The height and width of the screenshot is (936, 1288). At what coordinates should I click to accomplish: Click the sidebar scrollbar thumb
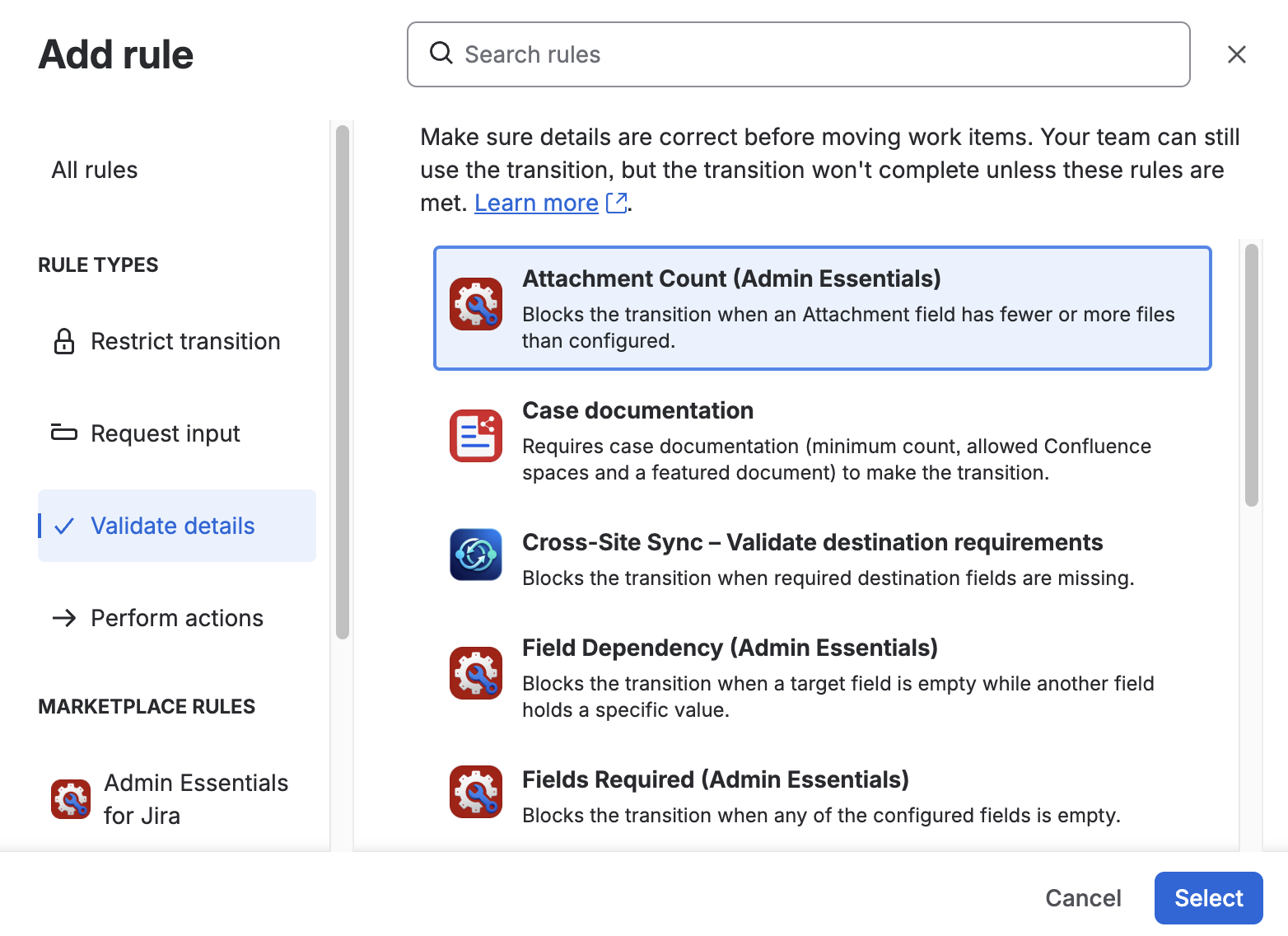(343, 381)
